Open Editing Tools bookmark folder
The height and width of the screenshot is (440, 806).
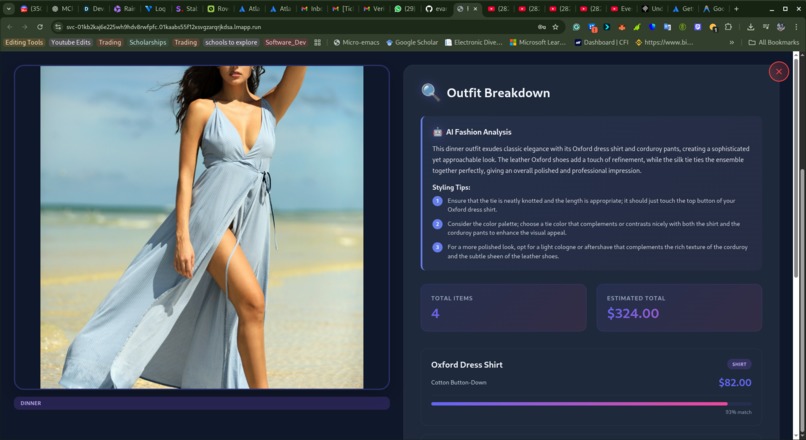tap(24, 43)
